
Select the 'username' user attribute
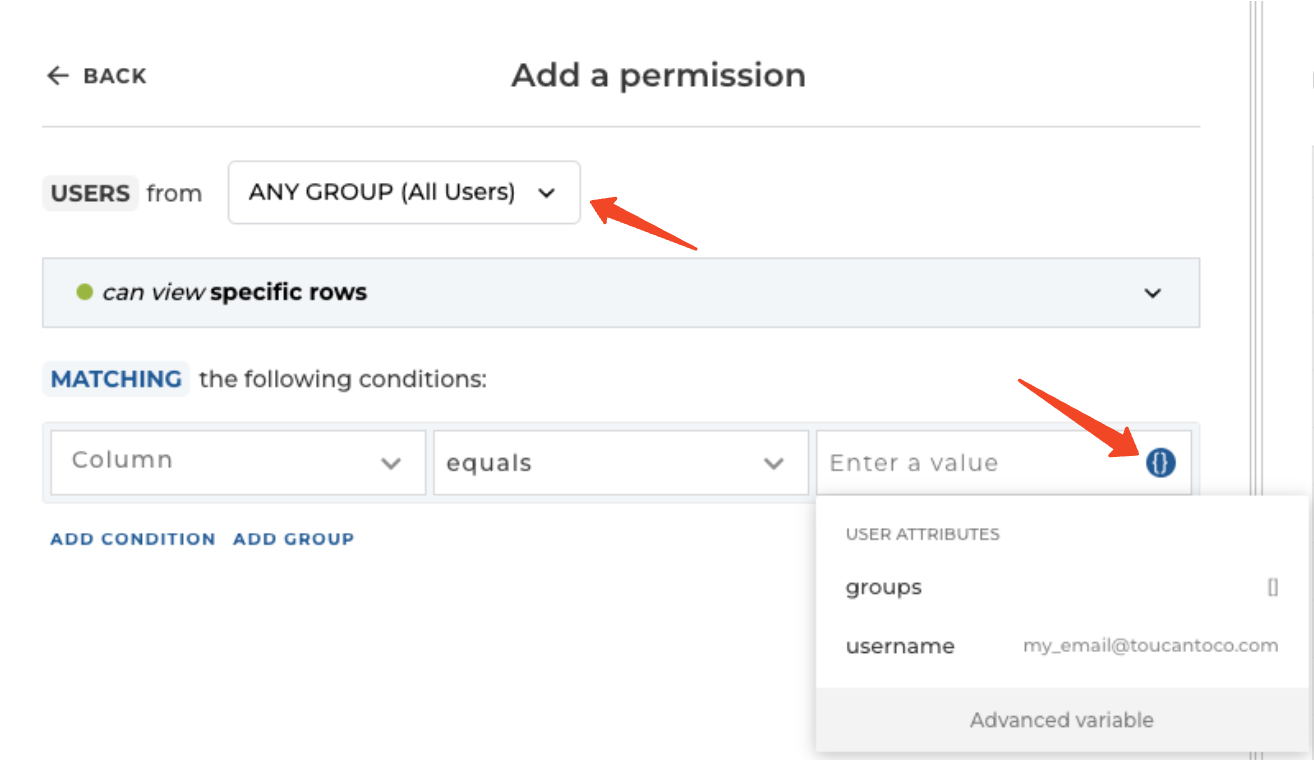(900, 646)
